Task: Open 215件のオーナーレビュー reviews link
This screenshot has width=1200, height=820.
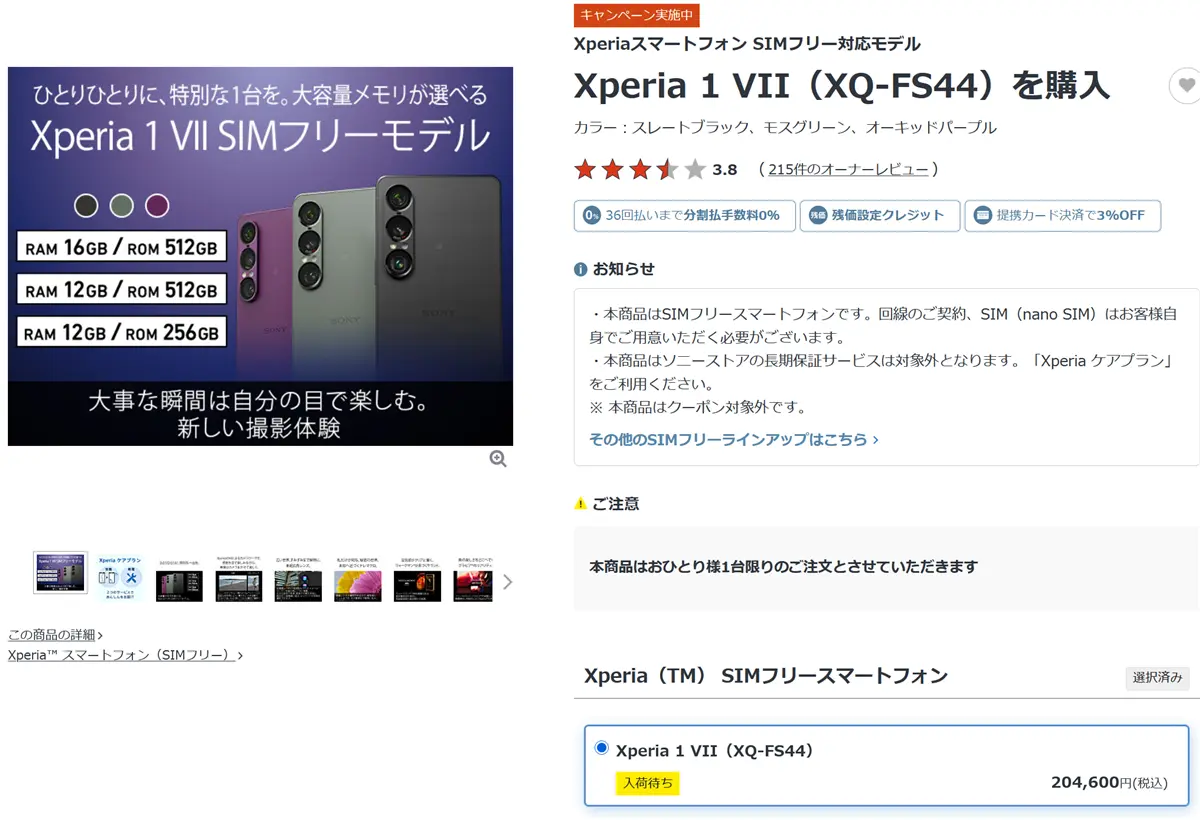Action: (x=848, y=169)
